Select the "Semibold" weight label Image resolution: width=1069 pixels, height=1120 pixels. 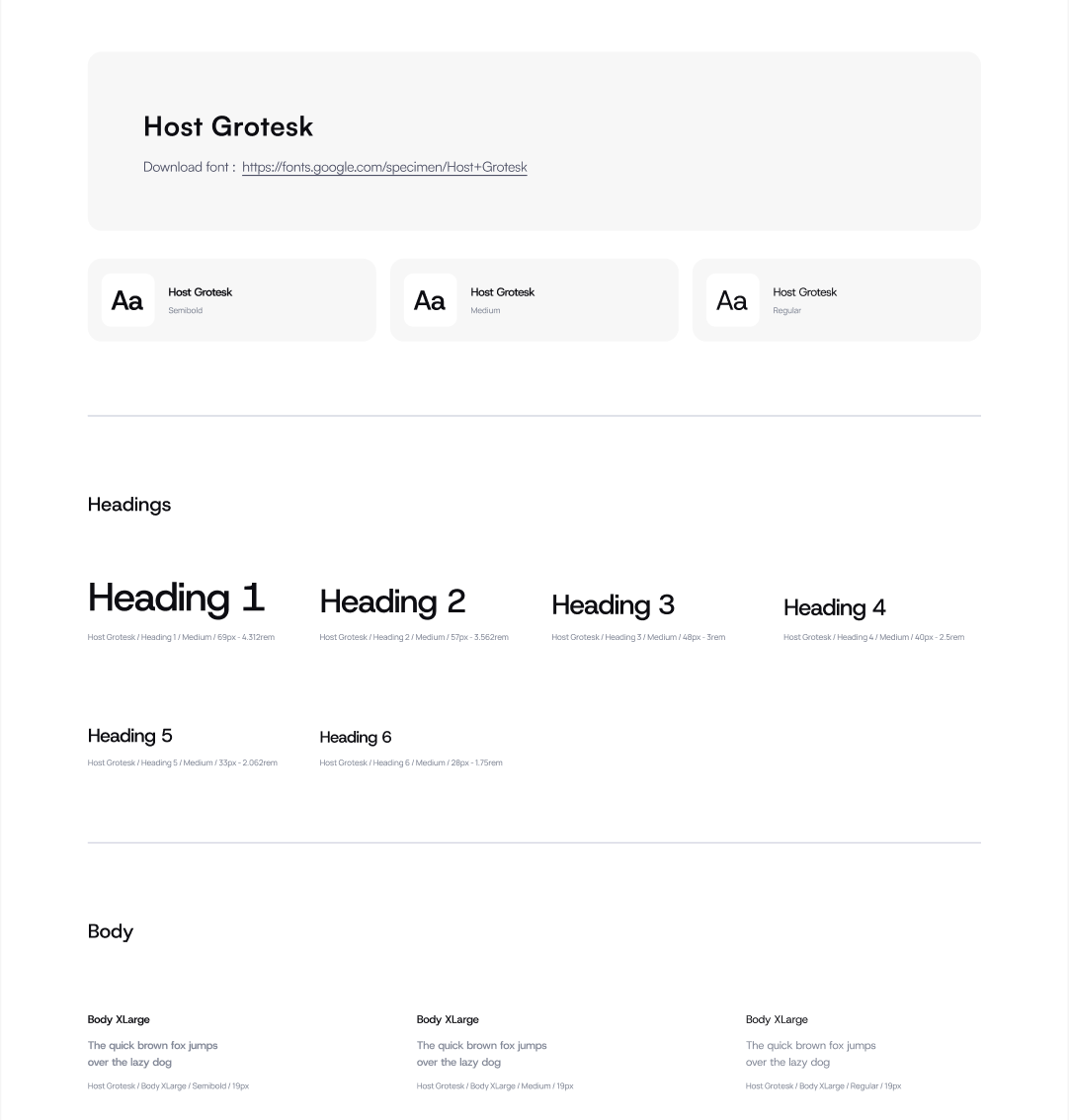pos(185,311)
